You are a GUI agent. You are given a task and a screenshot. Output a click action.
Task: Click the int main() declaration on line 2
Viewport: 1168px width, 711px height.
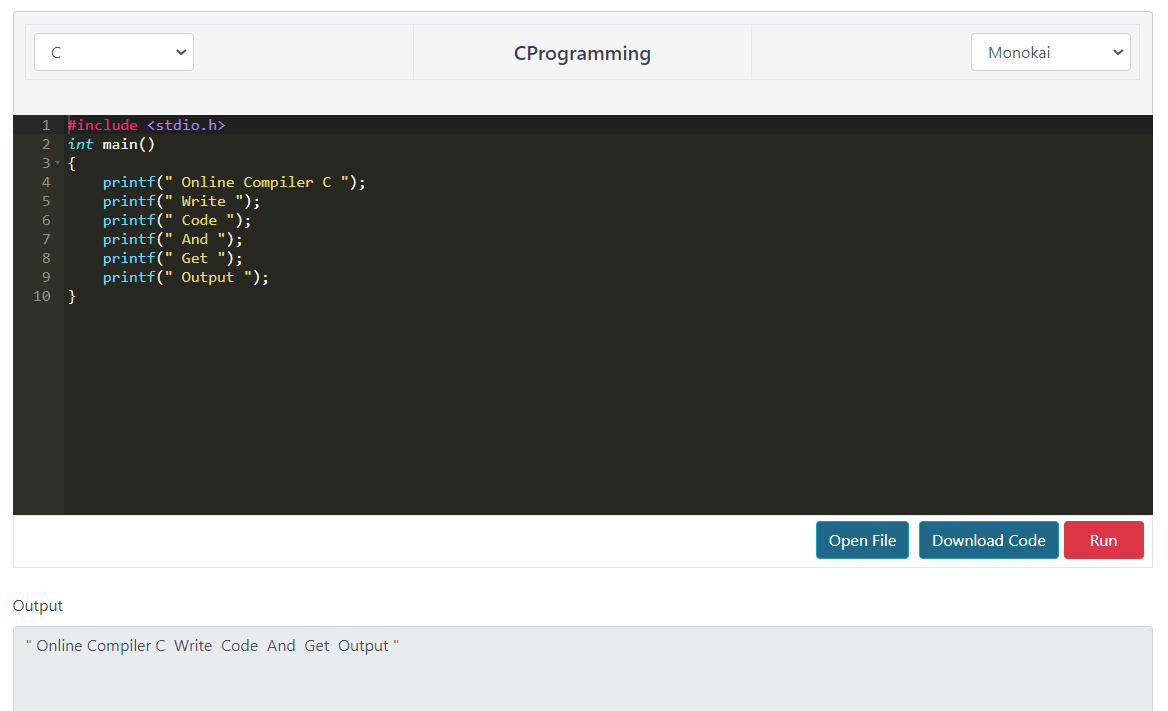(x=112, y=143)
